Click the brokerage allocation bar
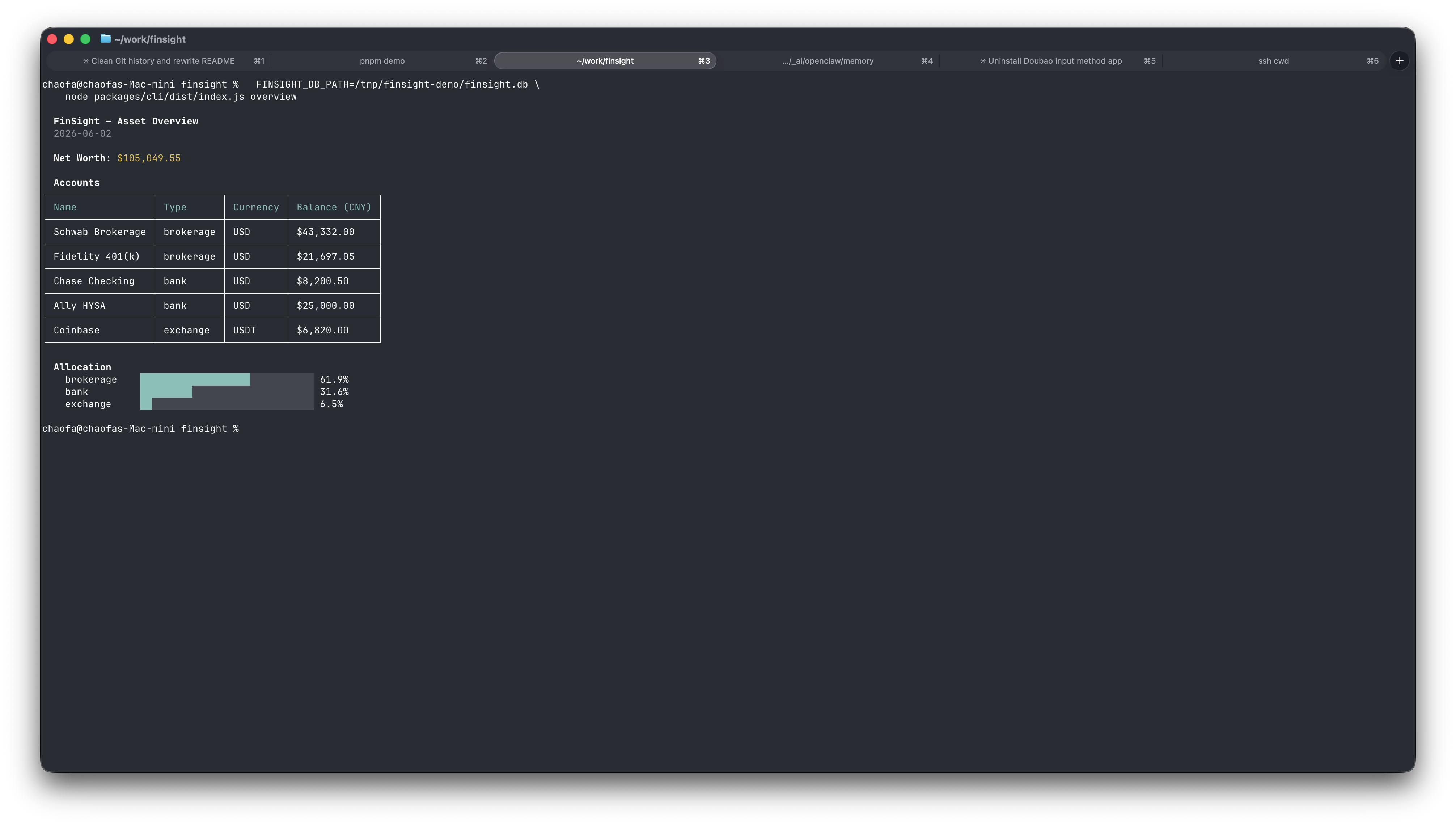Image resolution: width=1456 pixels, height=826 pixels. 227,379
